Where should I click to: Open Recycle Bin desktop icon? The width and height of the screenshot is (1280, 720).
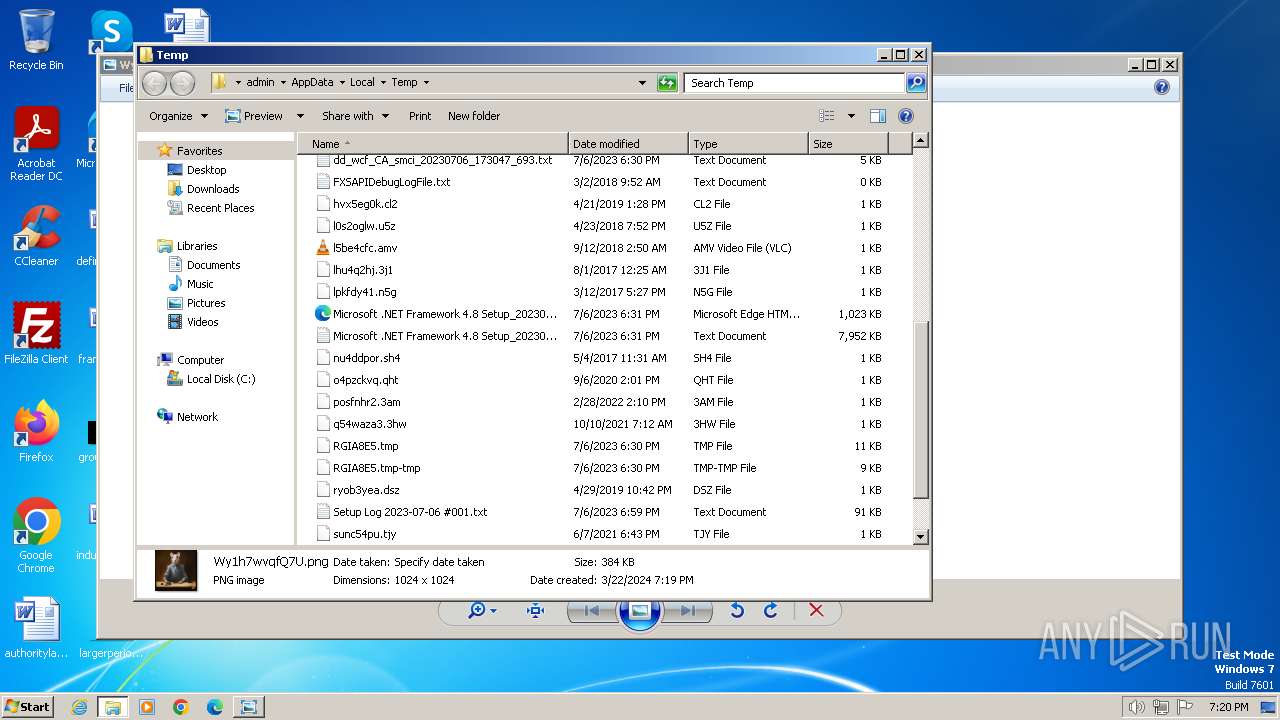tap(36, 40)
